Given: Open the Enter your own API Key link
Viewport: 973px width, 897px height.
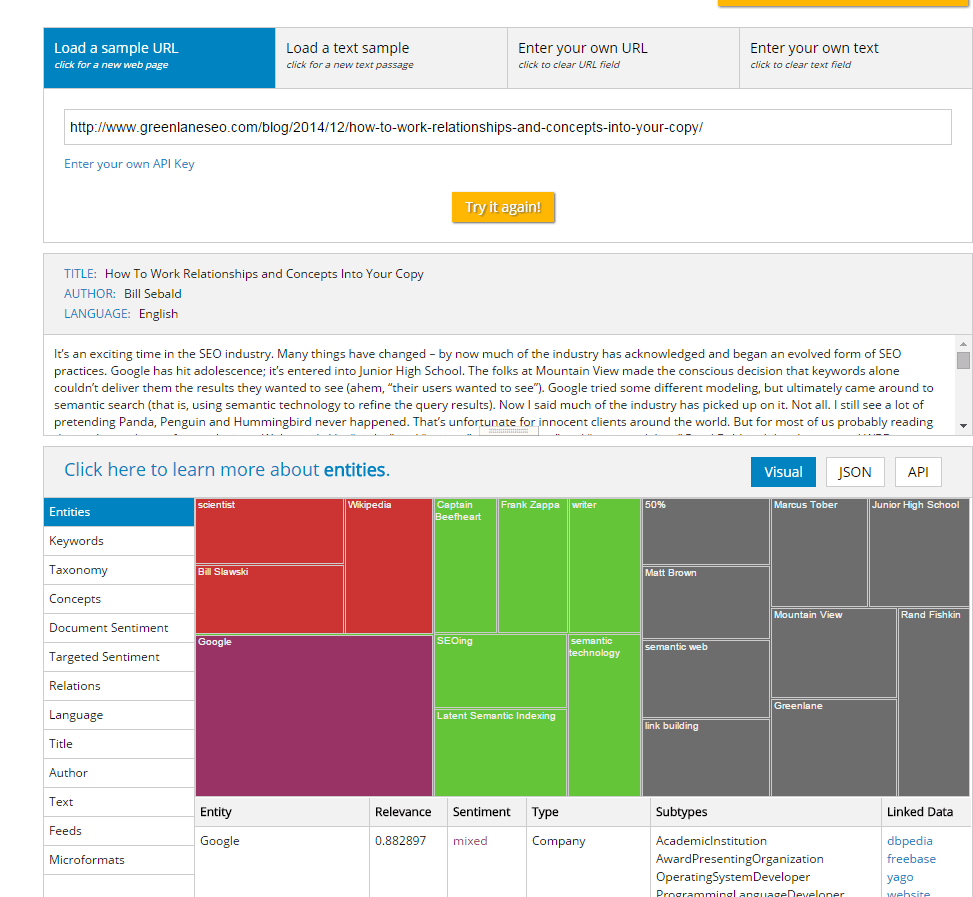Looking at the screenshot, I should tap(129, 164).
